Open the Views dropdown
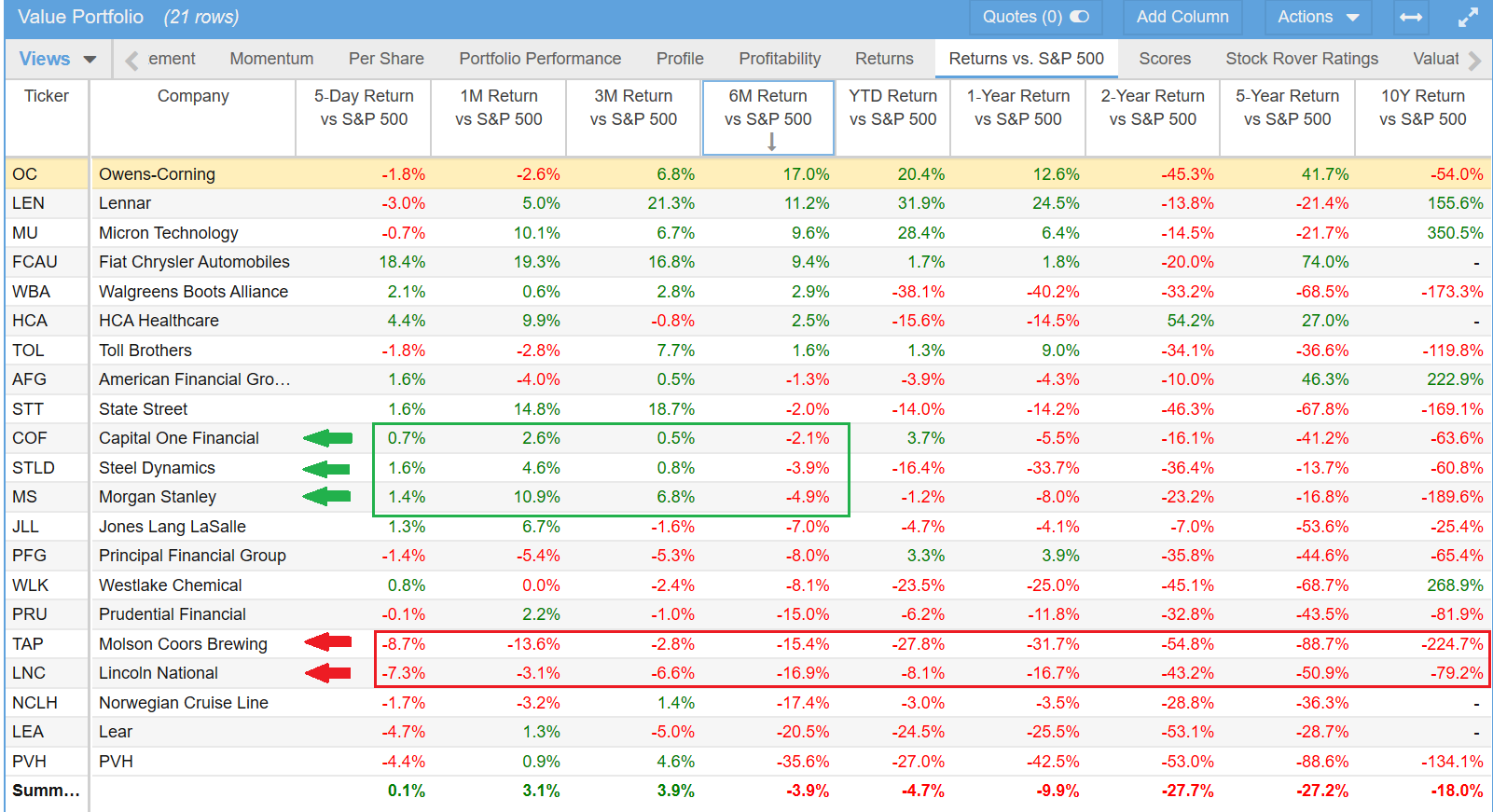The height and width of the screenshot is (812, 1493). 58,59
